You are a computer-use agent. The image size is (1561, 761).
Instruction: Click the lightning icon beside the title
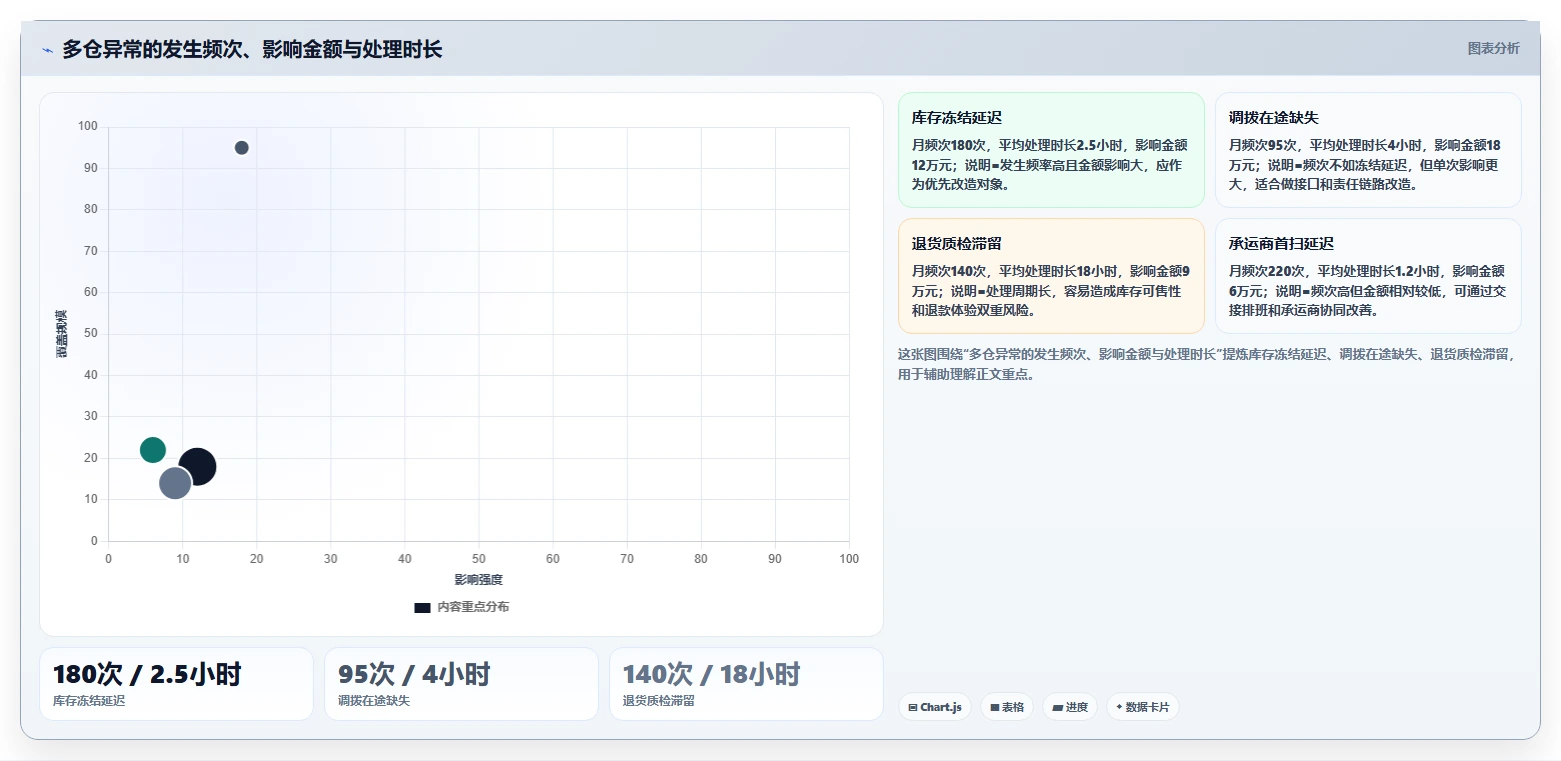pos(47,50)
